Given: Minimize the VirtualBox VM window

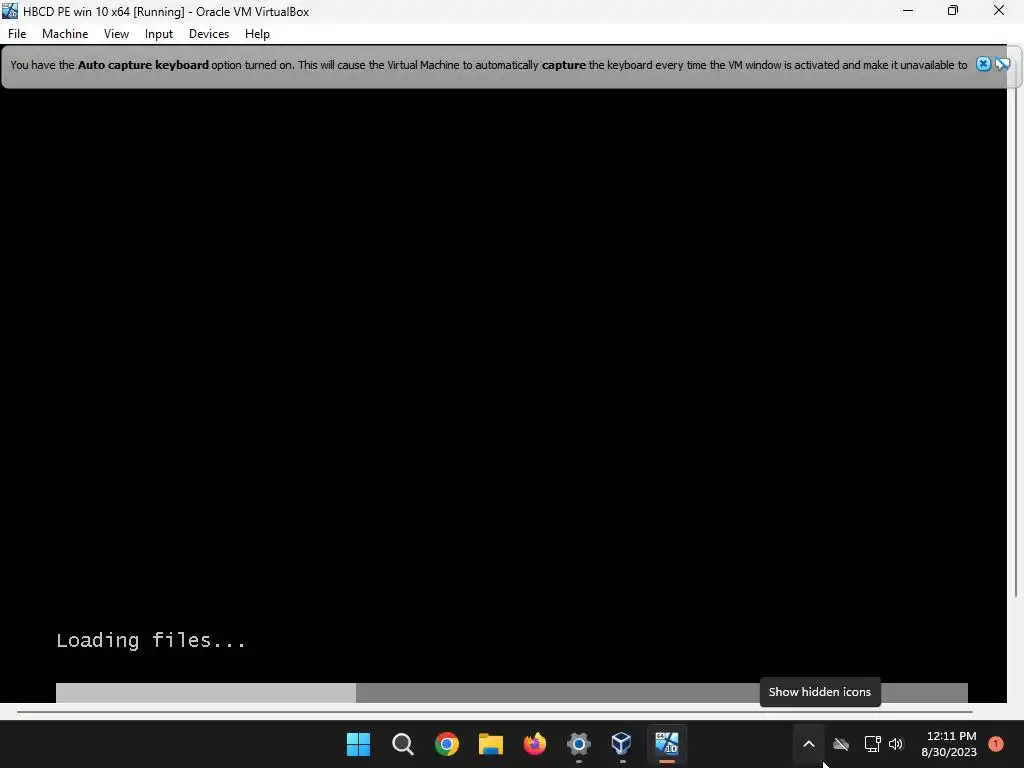Looking at the screenshot, I should [908, 10].
